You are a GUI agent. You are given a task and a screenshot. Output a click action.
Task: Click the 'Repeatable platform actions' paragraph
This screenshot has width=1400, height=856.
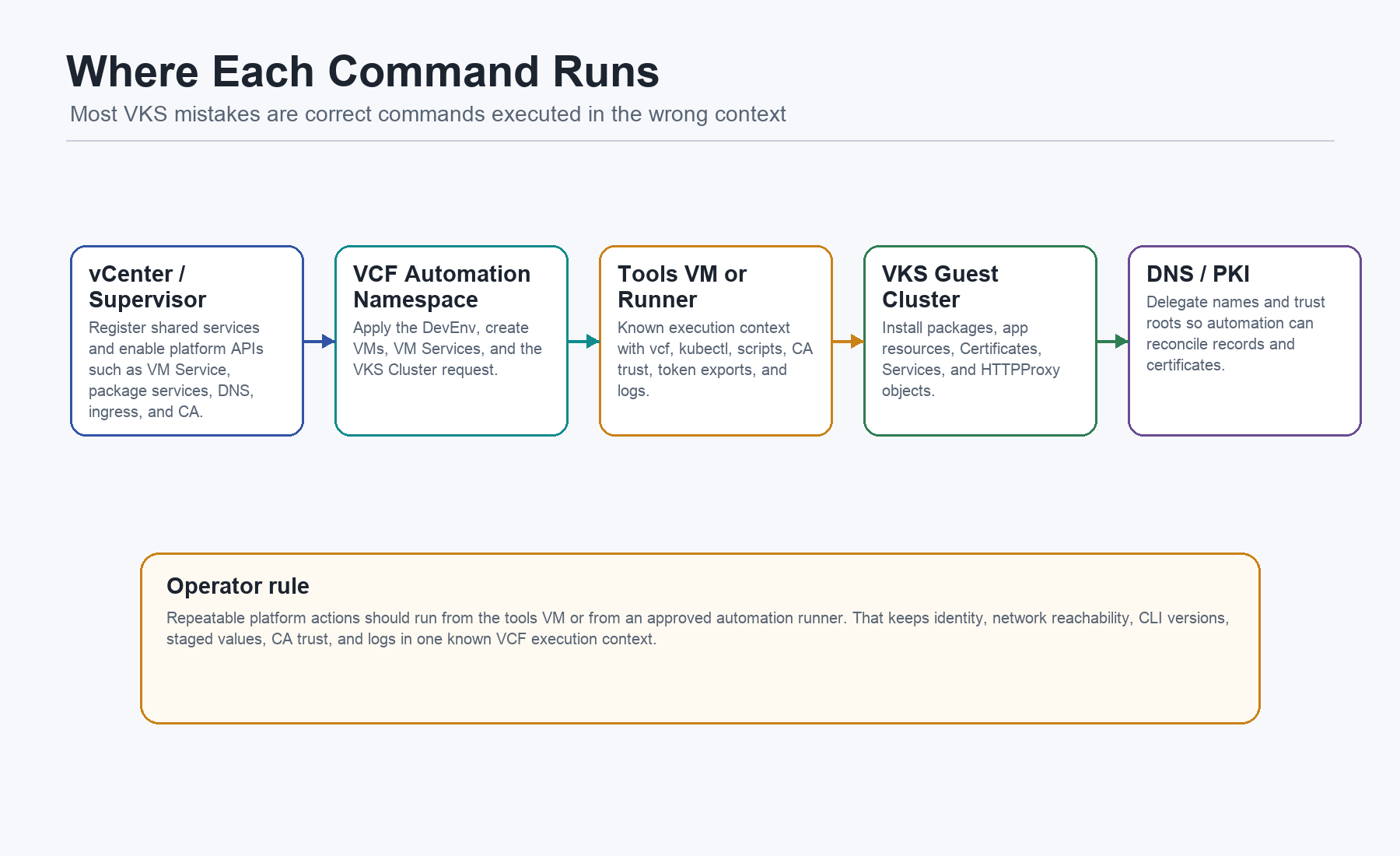(x=698, y=628)
